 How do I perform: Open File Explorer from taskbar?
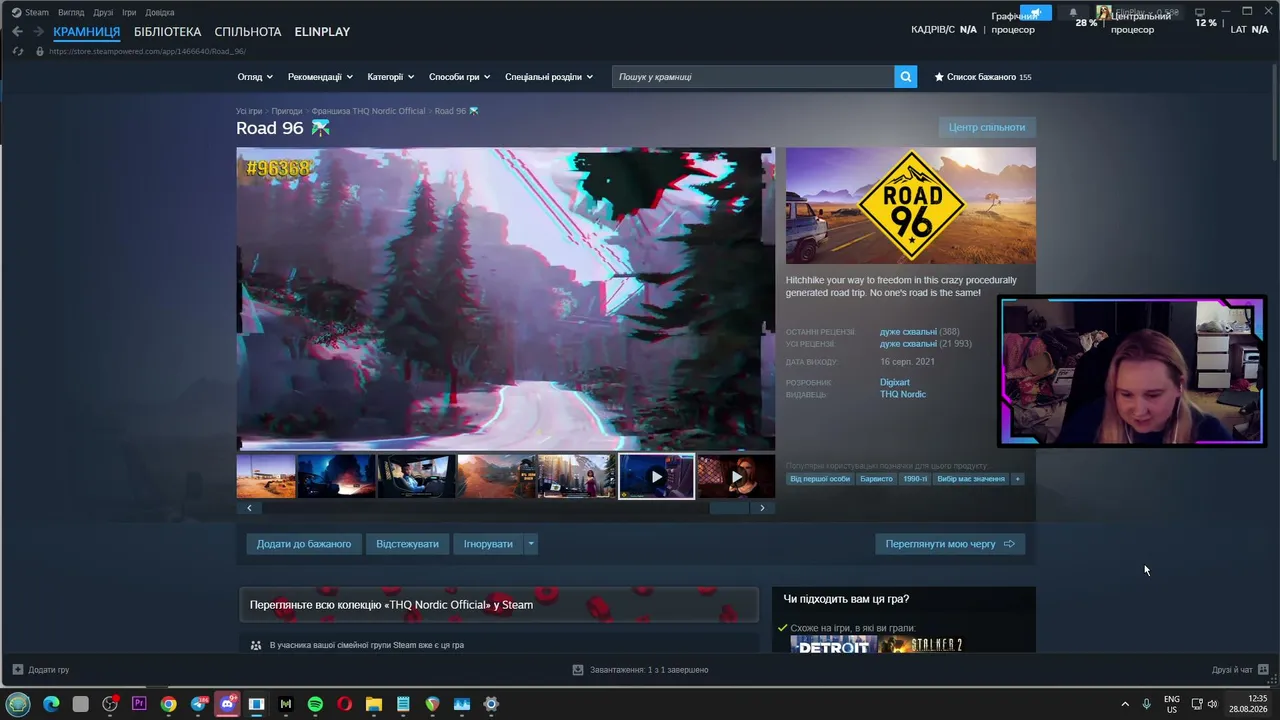pos(373,704)
